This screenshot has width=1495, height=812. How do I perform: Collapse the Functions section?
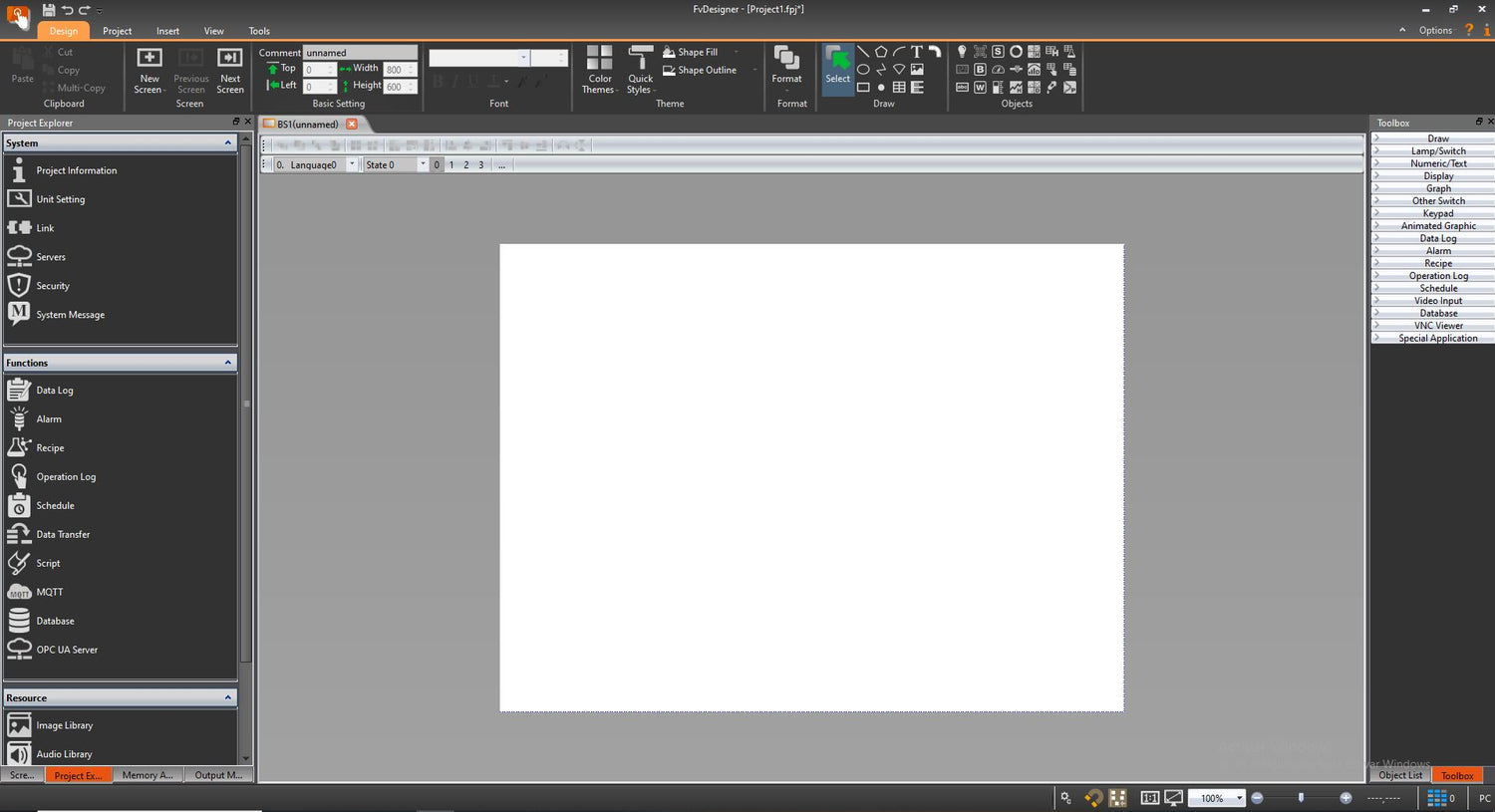point(227,363)
